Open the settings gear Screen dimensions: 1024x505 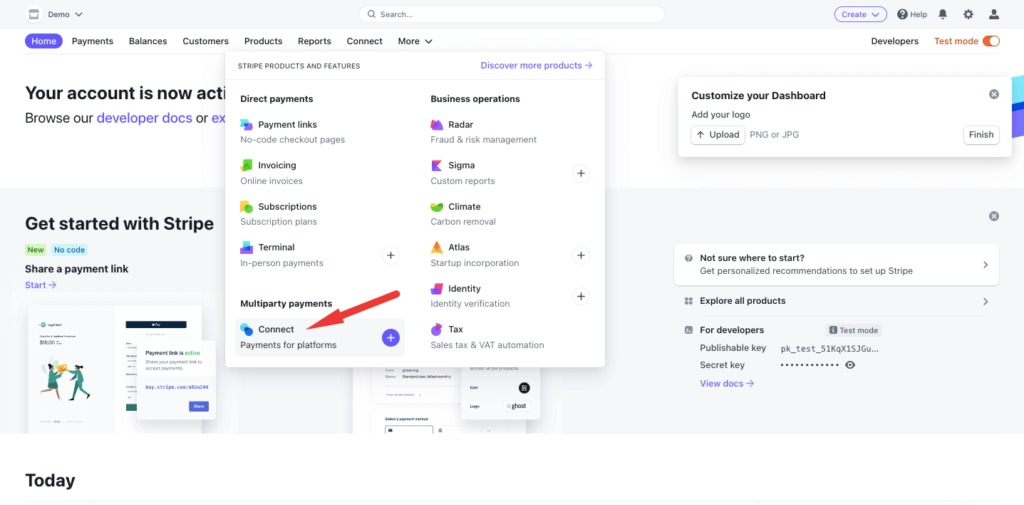coord(968,14)
